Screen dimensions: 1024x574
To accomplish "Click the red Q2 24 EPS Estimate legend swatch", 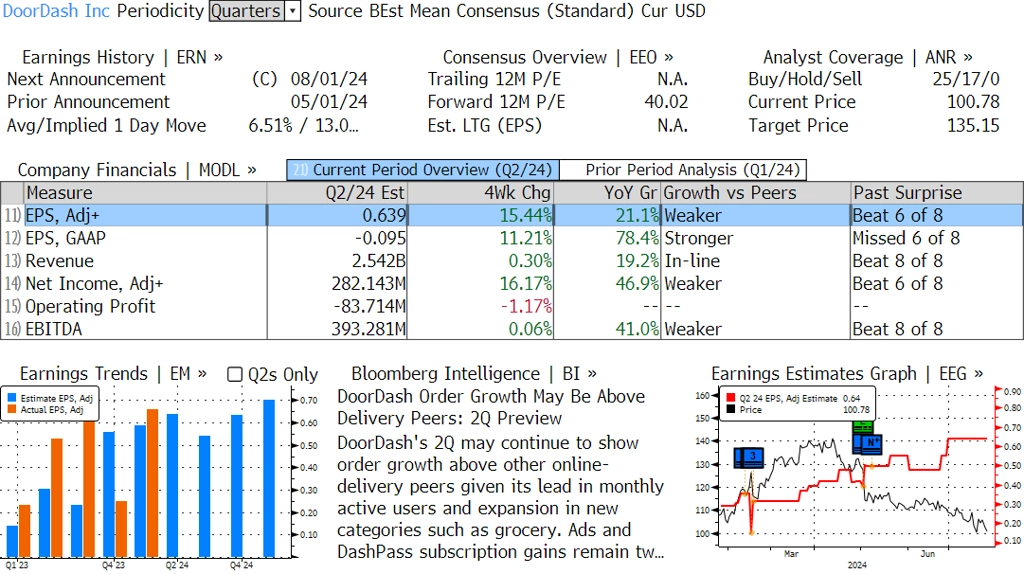I will (x=730, y=398).
